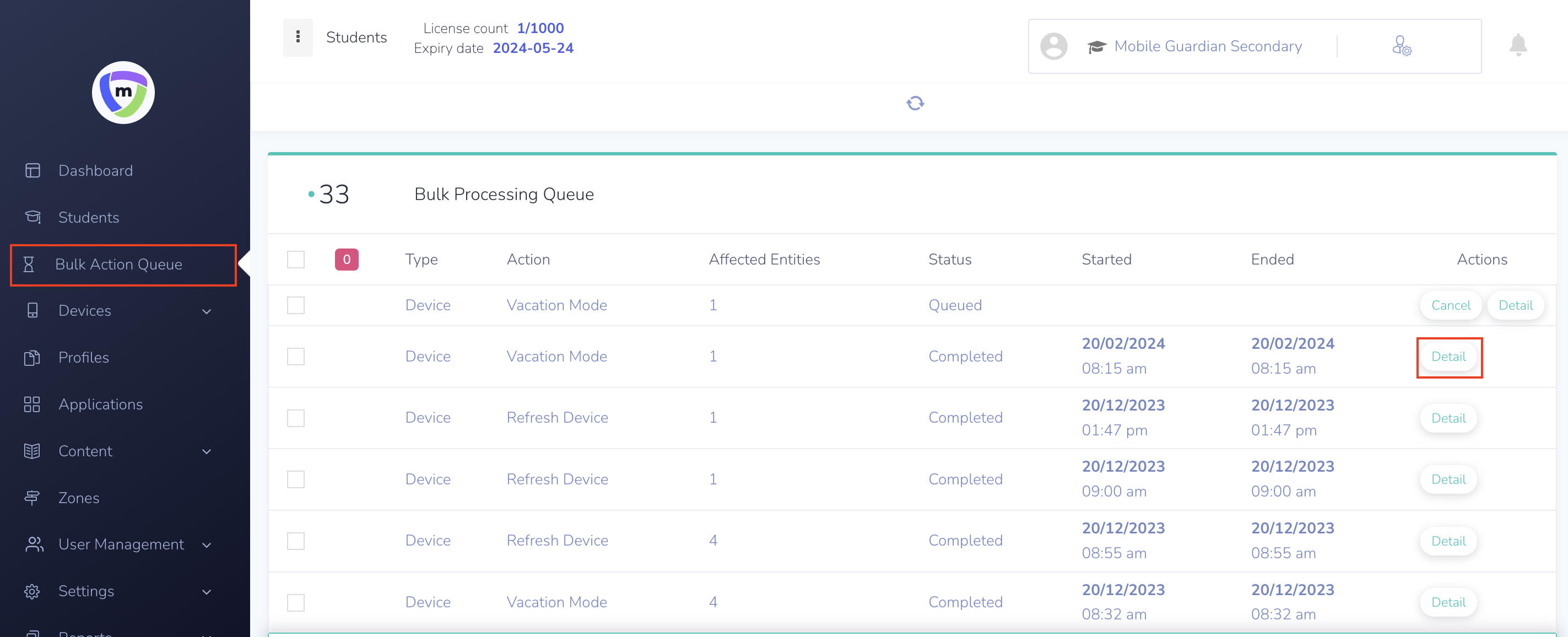Viewport: 1568px width, 637px height.
Task: Click the Dashboard sidebar icon
Action: pos(33,170)
